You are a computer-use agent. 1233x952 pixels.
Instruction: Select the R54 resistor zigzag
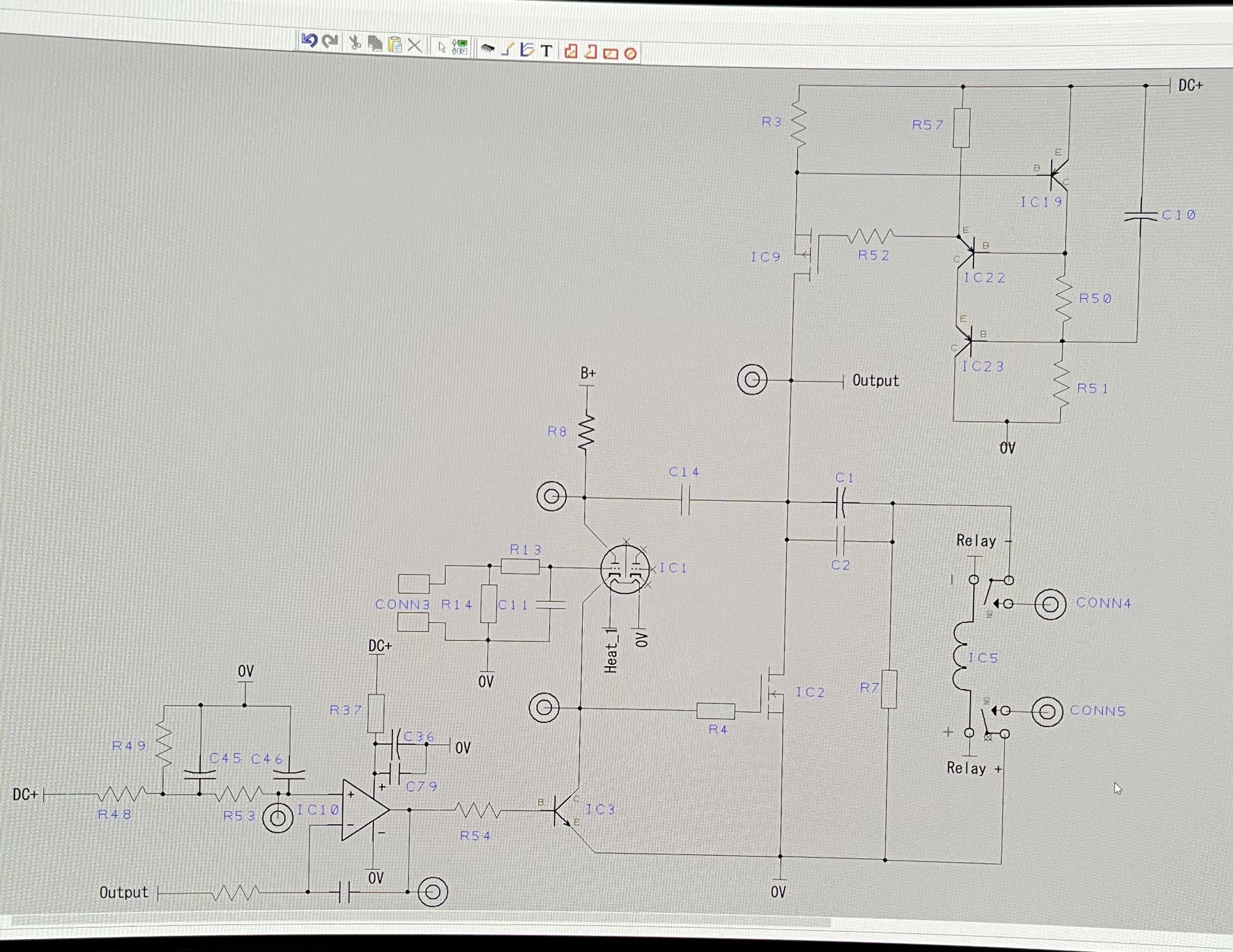(x=477, y=811)
